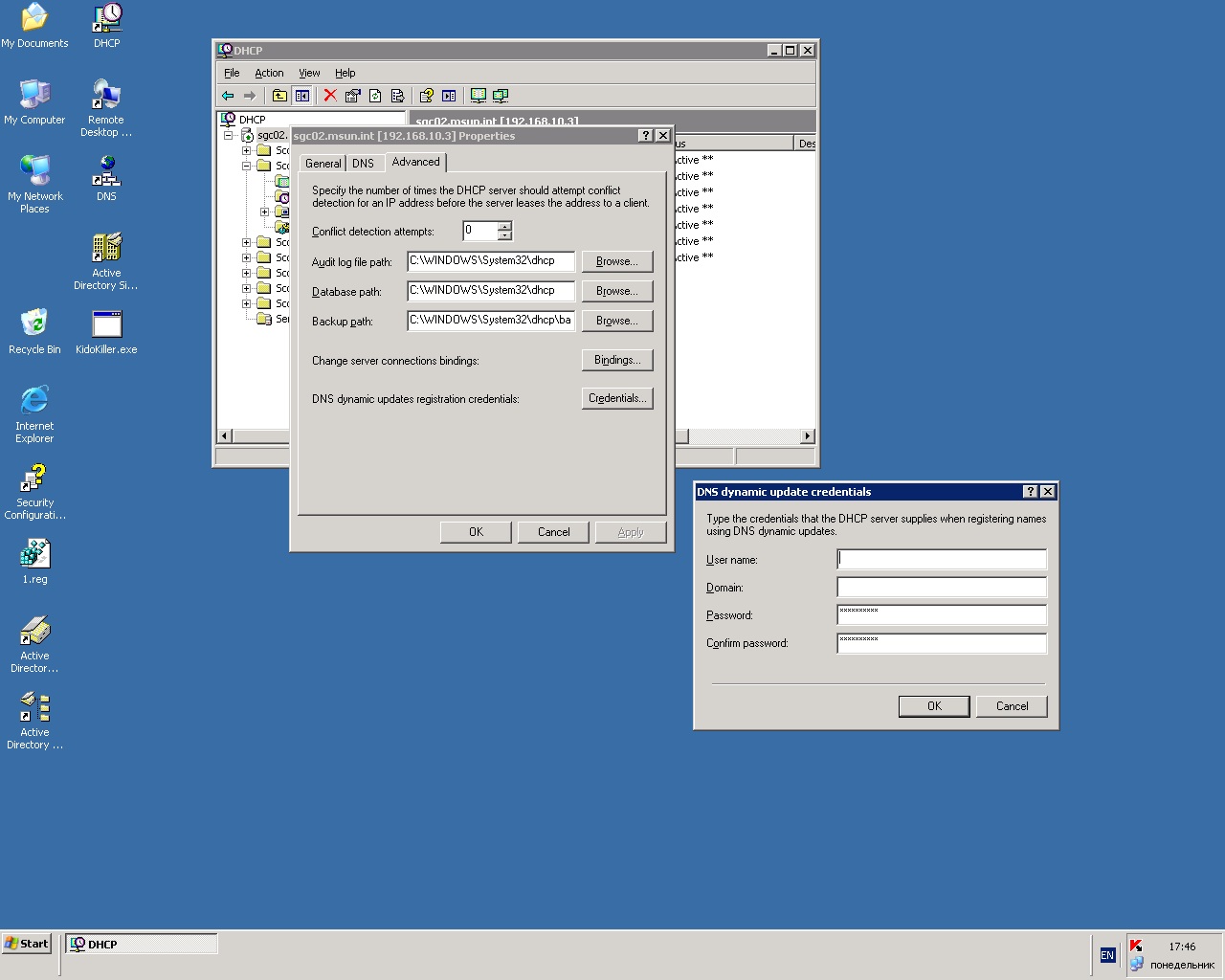Image resolution: width=1225 pixels, height=980 pixels.
Task: Increase conflict detection attempts with up arrow
Action: pos(504,227)
